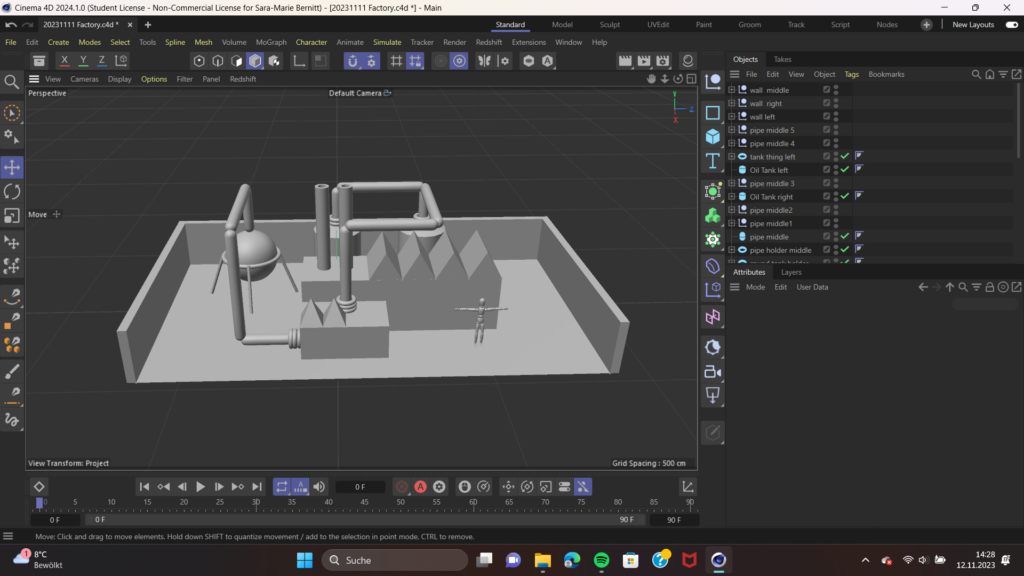Image resolution: width=1024 pixels, height=576 pixels.
Task: Open the MoGraph menu
Action: click(x=270, y=42)
